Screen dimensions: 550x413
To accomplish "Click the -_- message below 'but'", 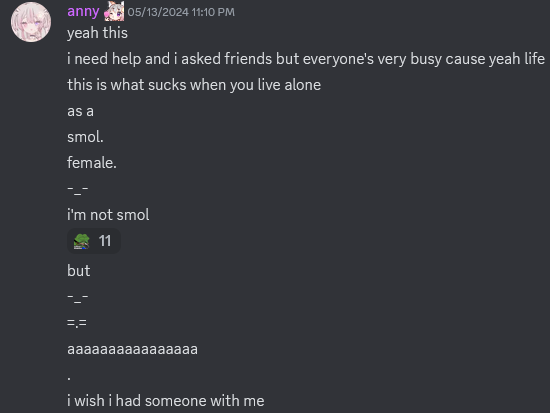I will [78, 298].
